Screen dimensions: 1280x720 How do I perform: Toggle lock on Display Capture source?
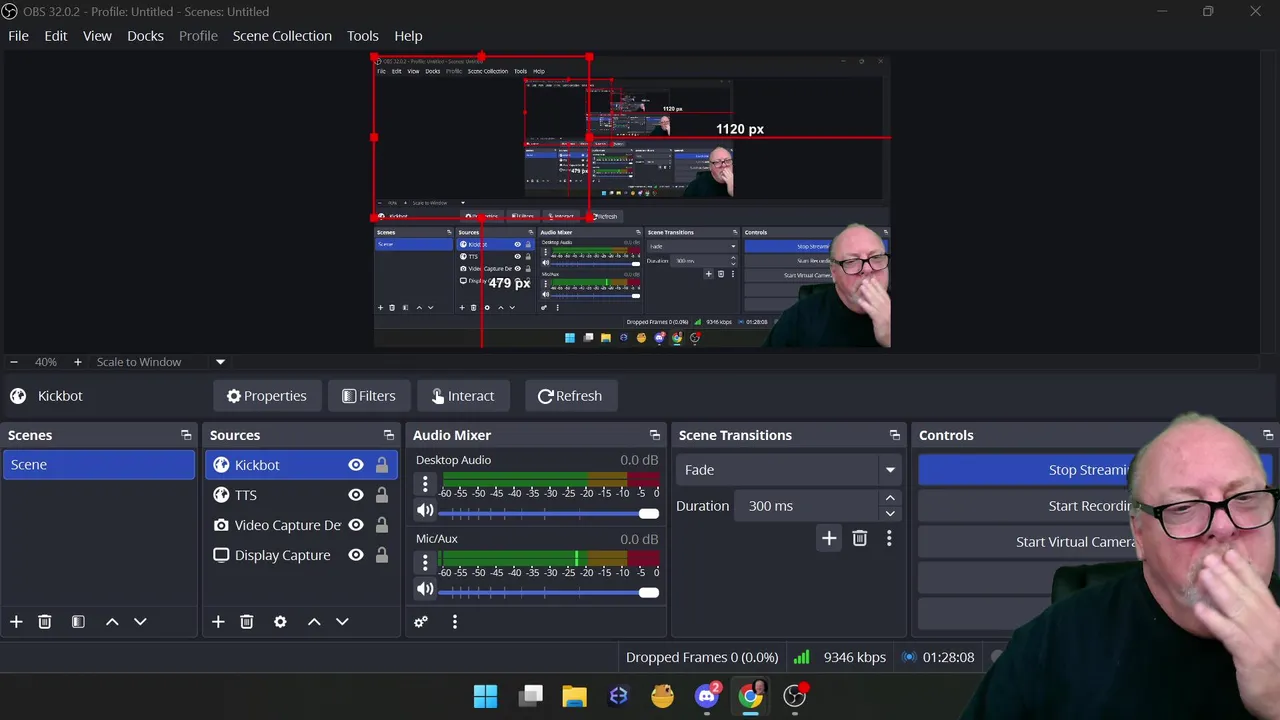pos(382,555)
